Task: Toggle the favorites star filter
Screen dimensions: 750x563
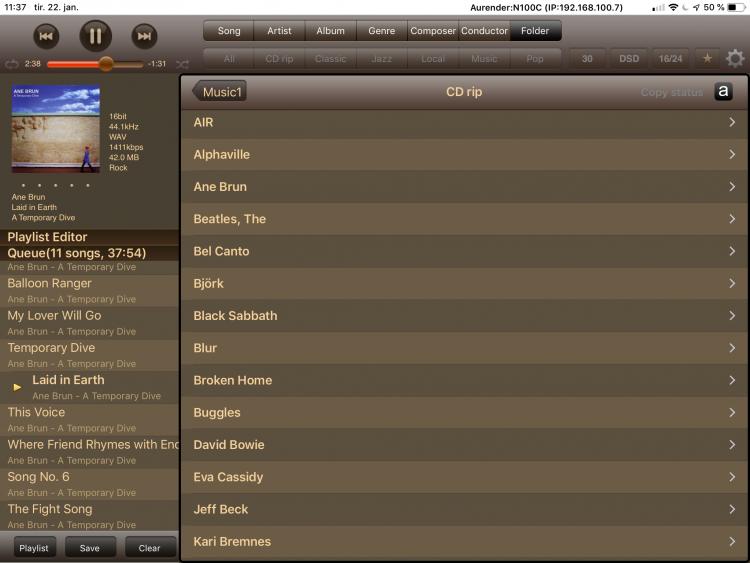Action: click(x=707, y=58)
